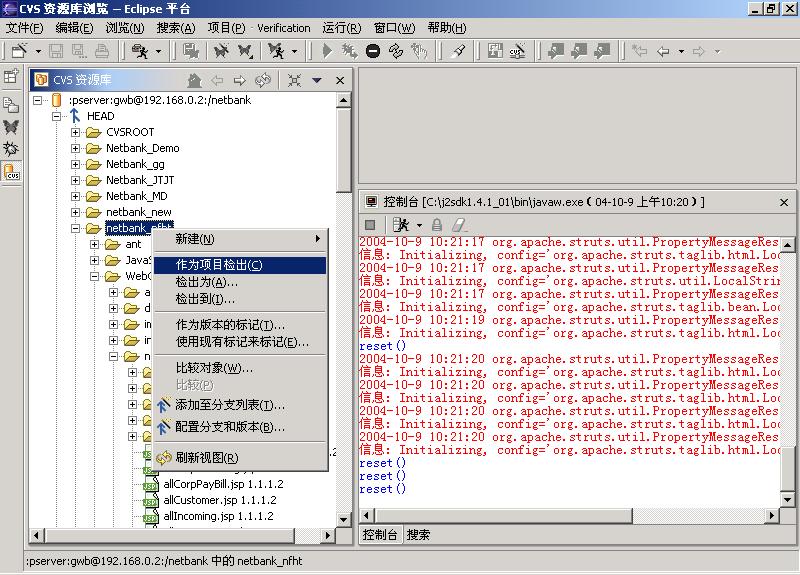
Task: Click the pen search icon in toolbar
Action: pyautogui.click(x=458, y=51)
